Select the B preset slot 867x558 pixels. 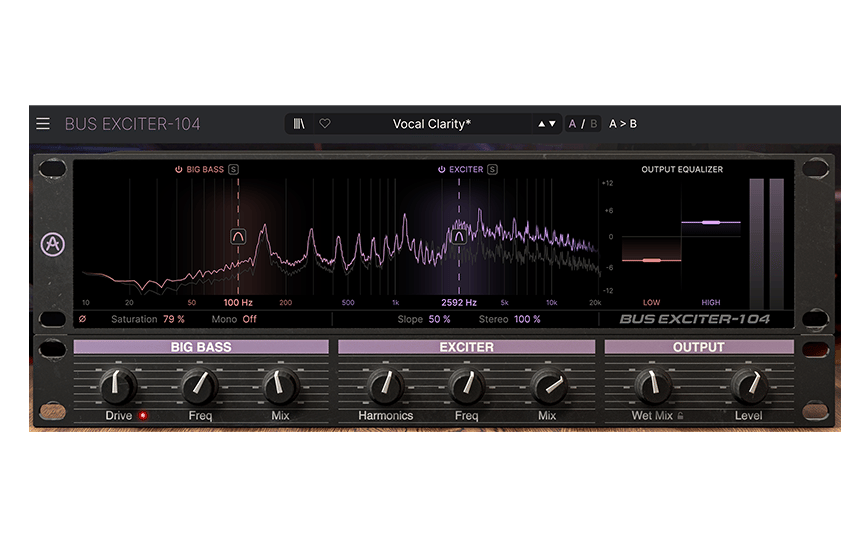[593, 124]
